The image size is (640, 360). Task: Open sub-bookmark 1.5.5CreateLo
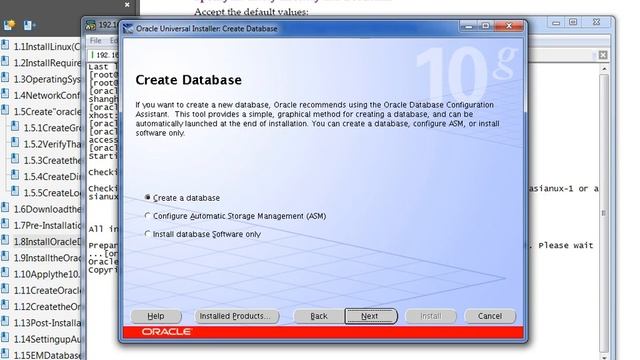tap(52, 193)
